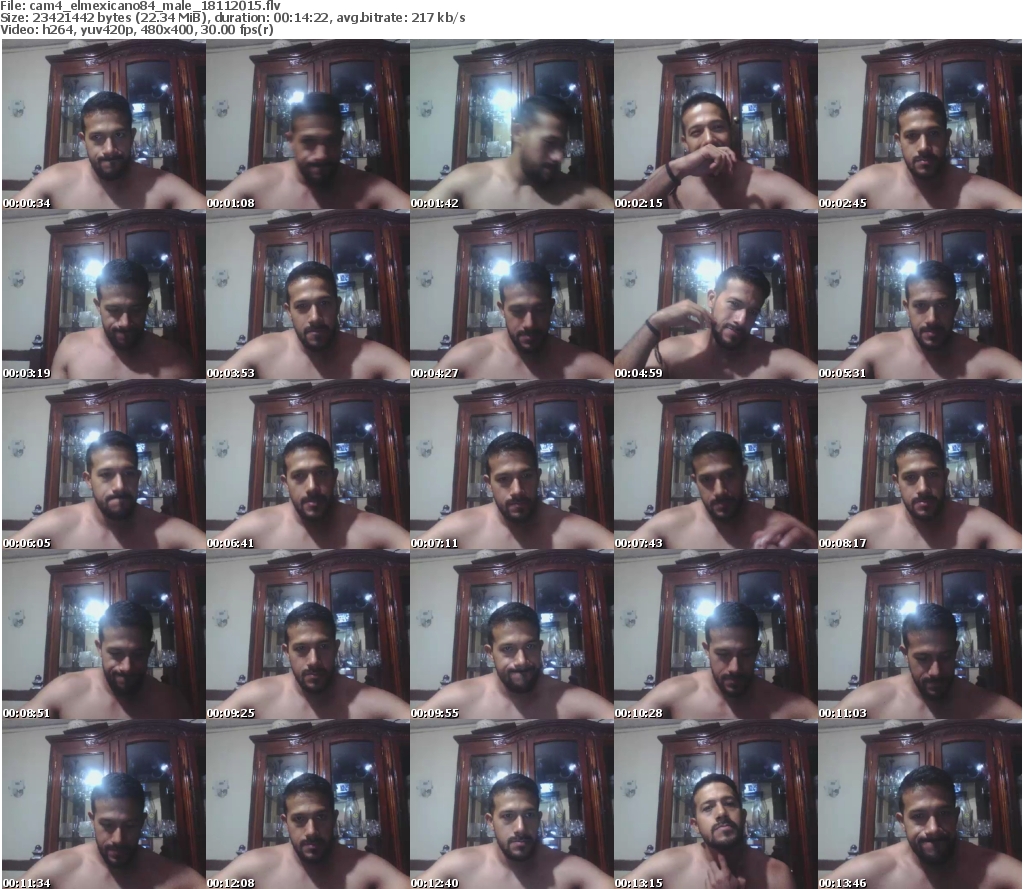This screenshot has width=1024, height=889.
Task: Open the frame with timestamp 00:04:27
Action: pyautogui.click(x=511, y=295)
